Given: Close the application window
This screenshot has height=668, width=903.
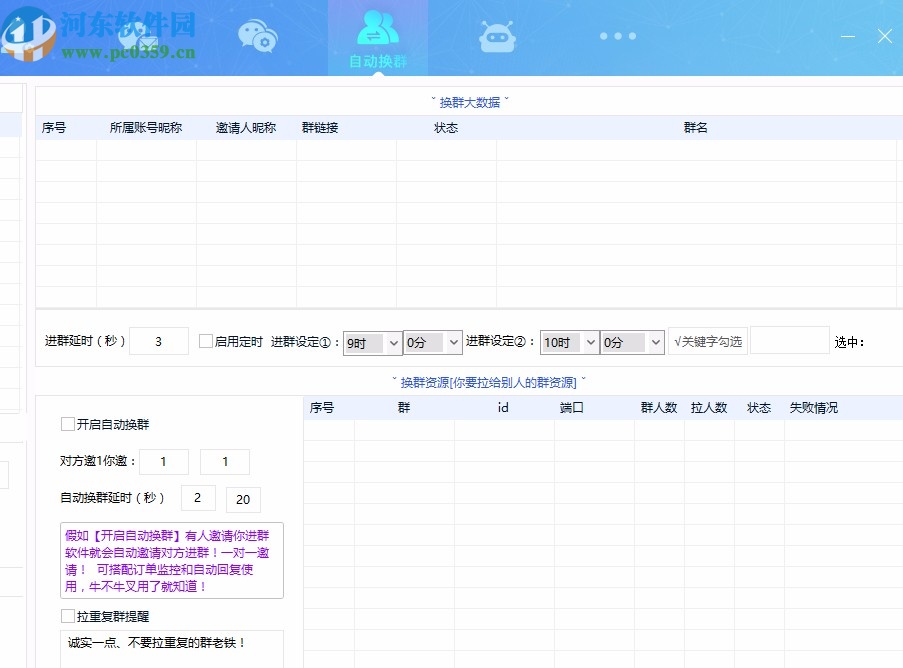Looking at the screenshot, I should point(885,36).
